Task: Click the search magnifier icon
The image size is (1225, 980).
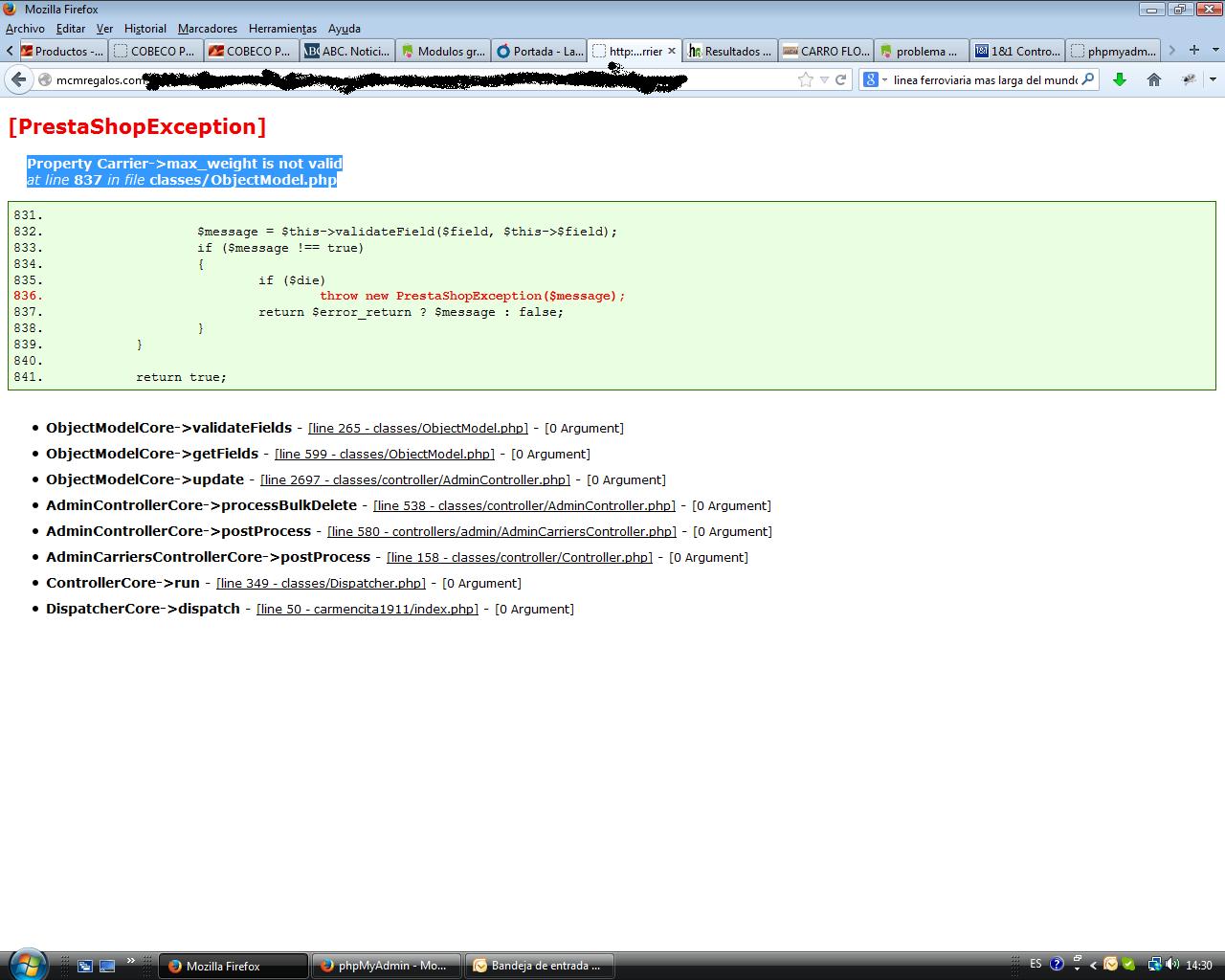Action: click(1087, 79)
